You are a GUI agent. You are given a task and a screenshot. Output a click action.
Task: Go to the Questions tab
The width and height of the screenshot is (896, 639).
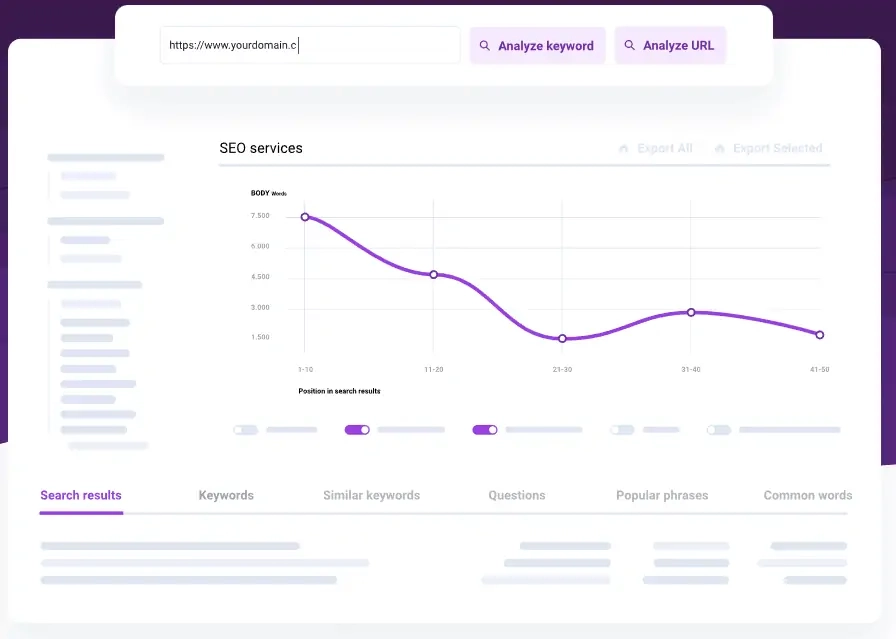click(x=517, y=495)
